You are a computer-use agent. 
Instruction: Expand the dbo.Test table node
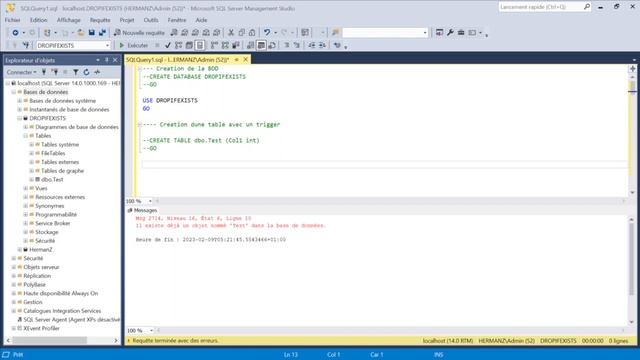coord(31,180)
